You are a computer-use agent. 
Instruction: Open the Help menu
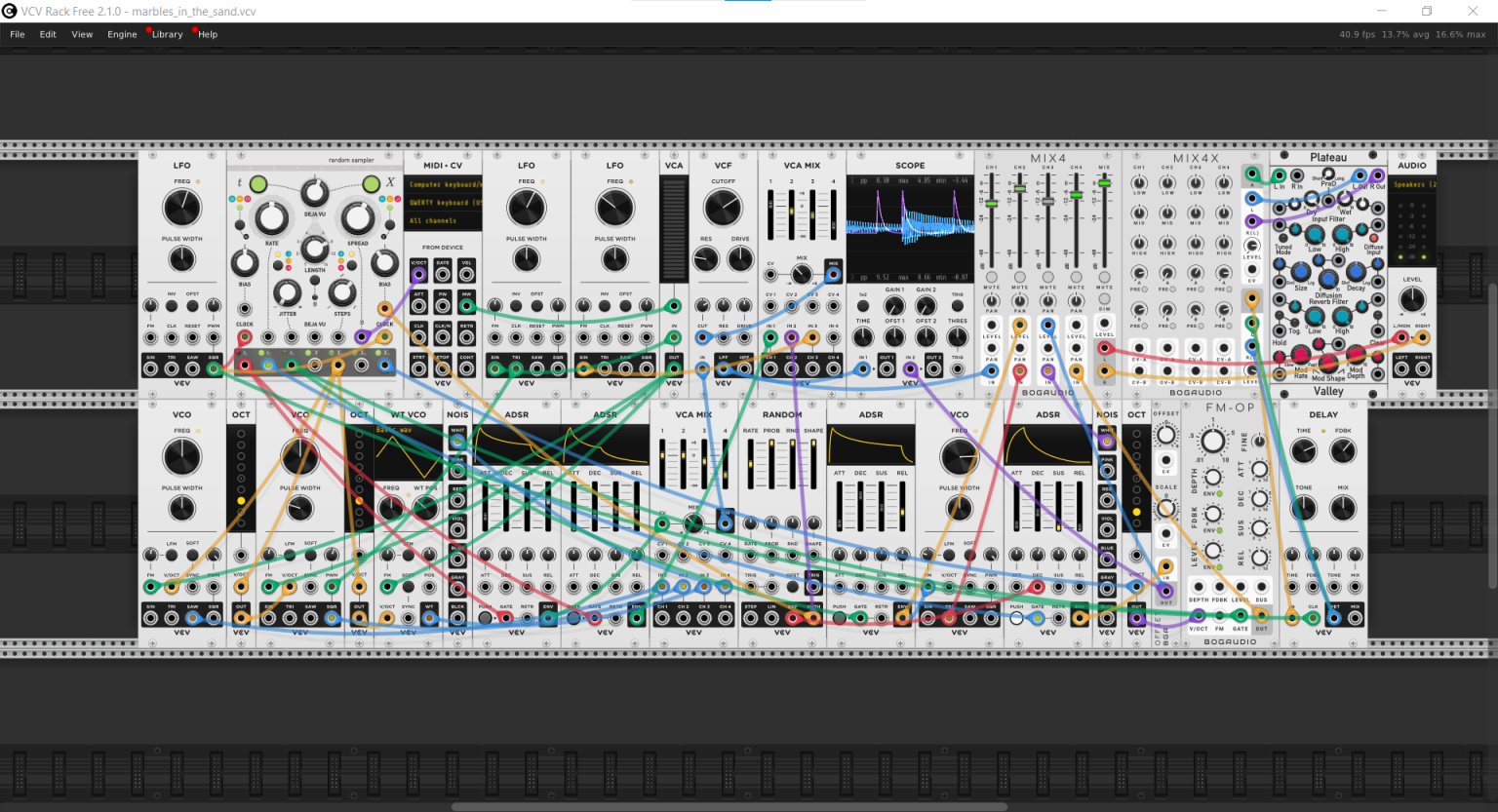tap(208, 34)
